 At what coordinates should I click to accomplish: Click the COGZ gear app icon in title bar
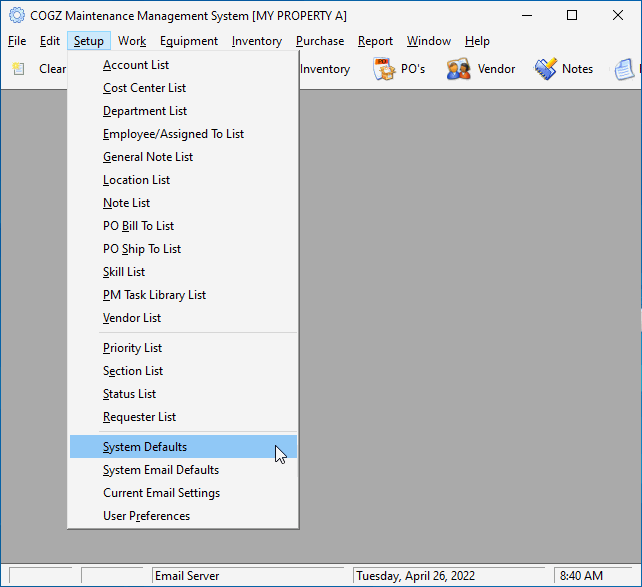tap(17, 16)
